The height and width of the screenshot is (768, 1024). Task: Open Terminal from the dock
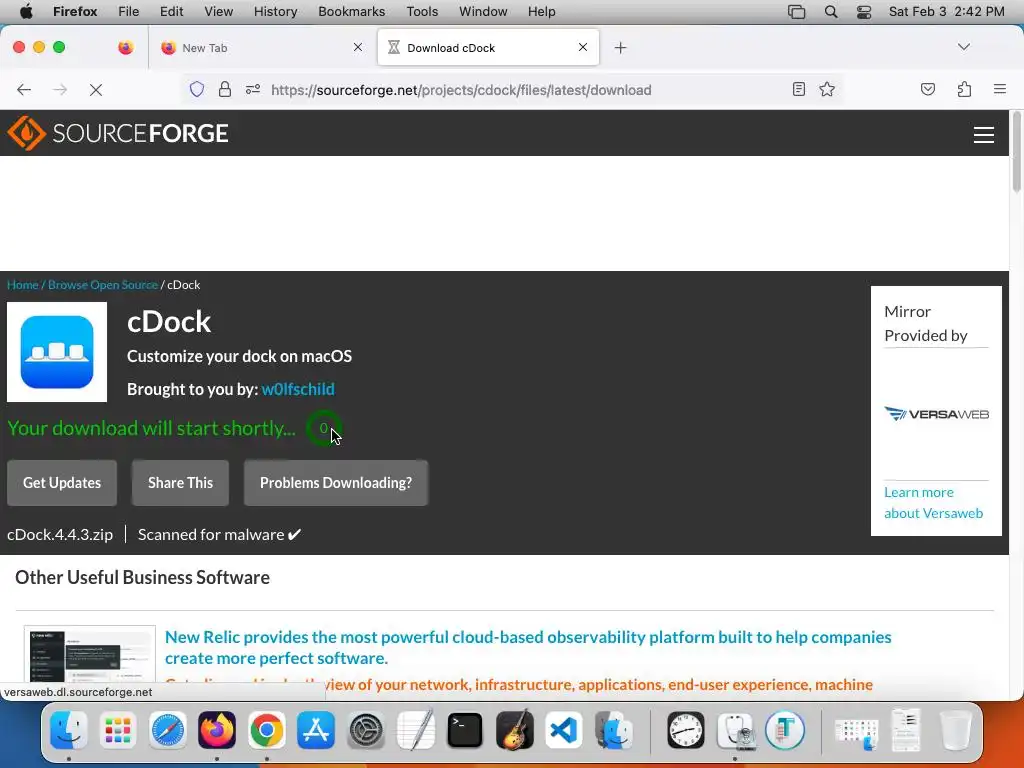[x=465, y=729]
